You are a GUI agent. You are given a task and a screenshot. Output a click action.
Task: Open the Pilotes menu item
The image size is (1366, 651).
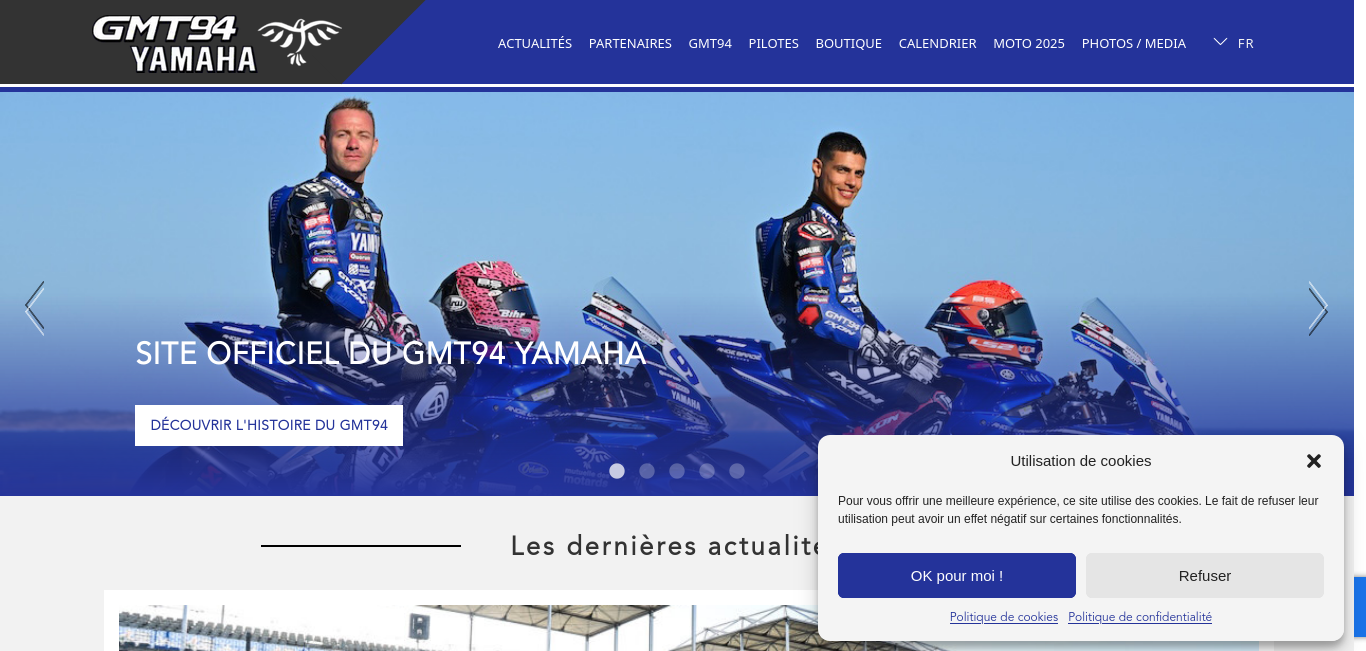coord(774,43)
